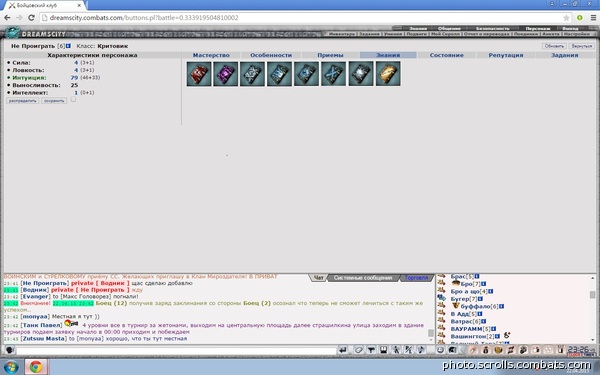This screenshot has height=375, width=600.
Task: Click the smiley icon left of chat input
Action: (x=10, y=350)
